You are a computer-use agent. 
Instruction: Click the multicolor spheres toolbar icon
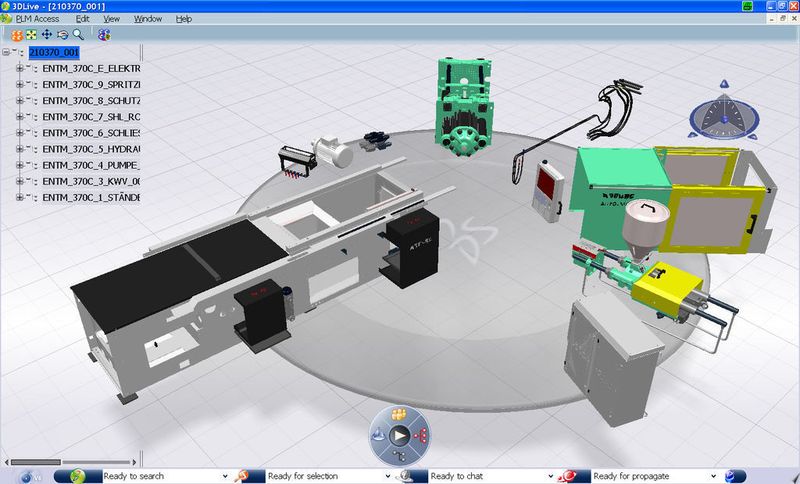click(104, 35)
